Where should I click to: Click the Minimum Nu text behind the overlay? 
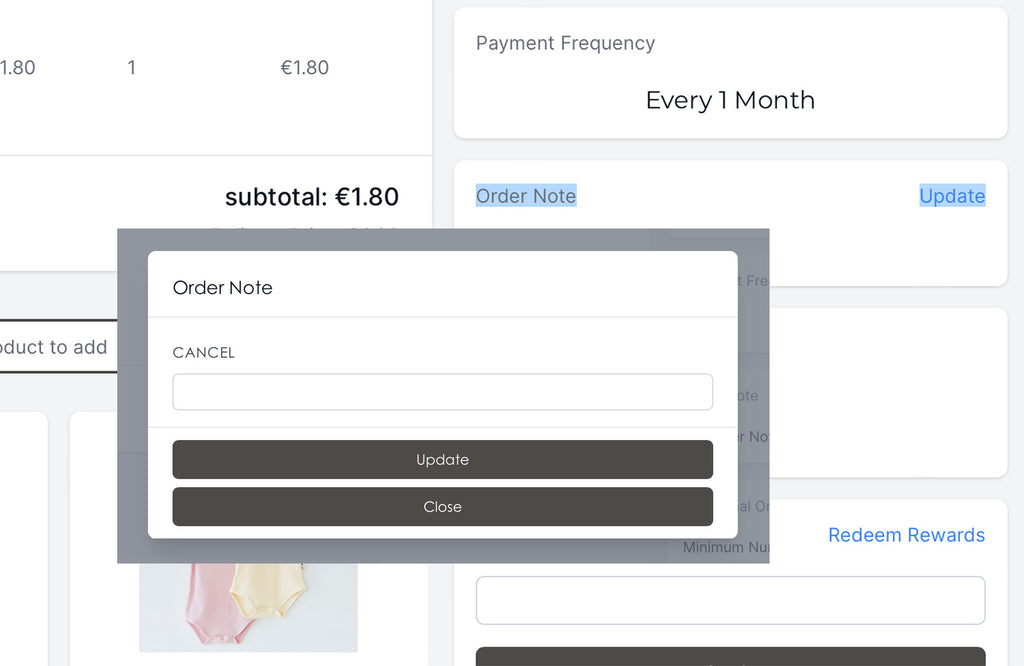(x=726, y=547)
